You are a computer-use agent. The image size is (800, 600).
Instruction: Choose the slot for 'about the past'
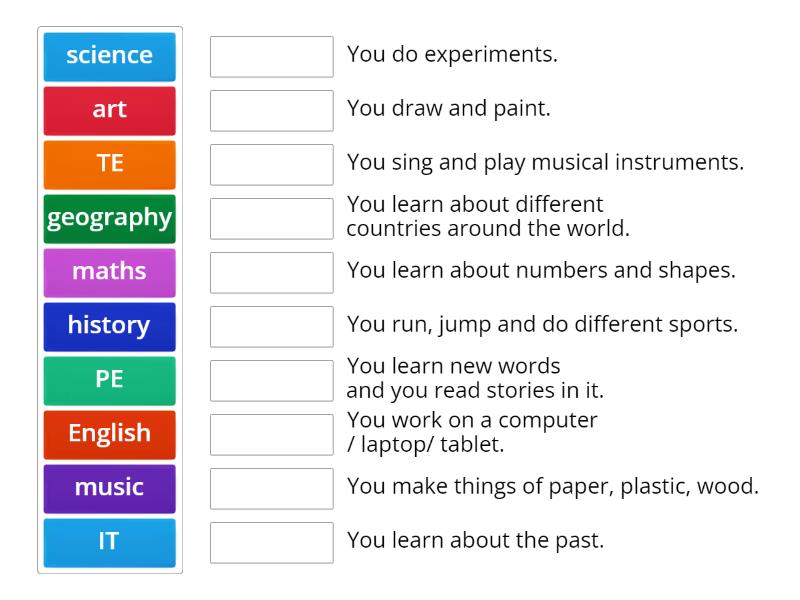pyautogui.click(x=271, y=543)
